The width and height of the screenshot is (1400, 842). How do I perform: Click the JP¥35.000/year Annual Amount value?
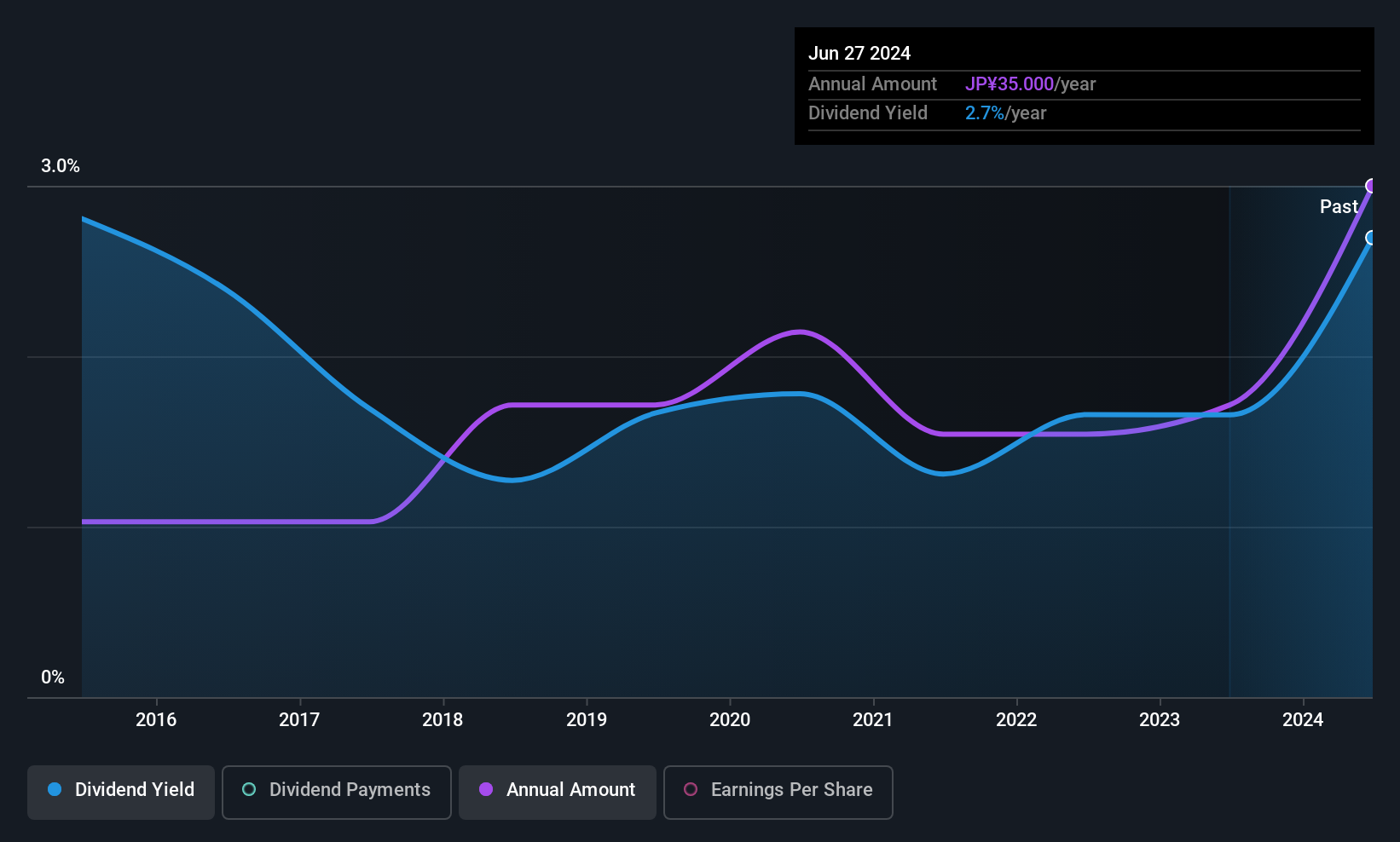1030,84
